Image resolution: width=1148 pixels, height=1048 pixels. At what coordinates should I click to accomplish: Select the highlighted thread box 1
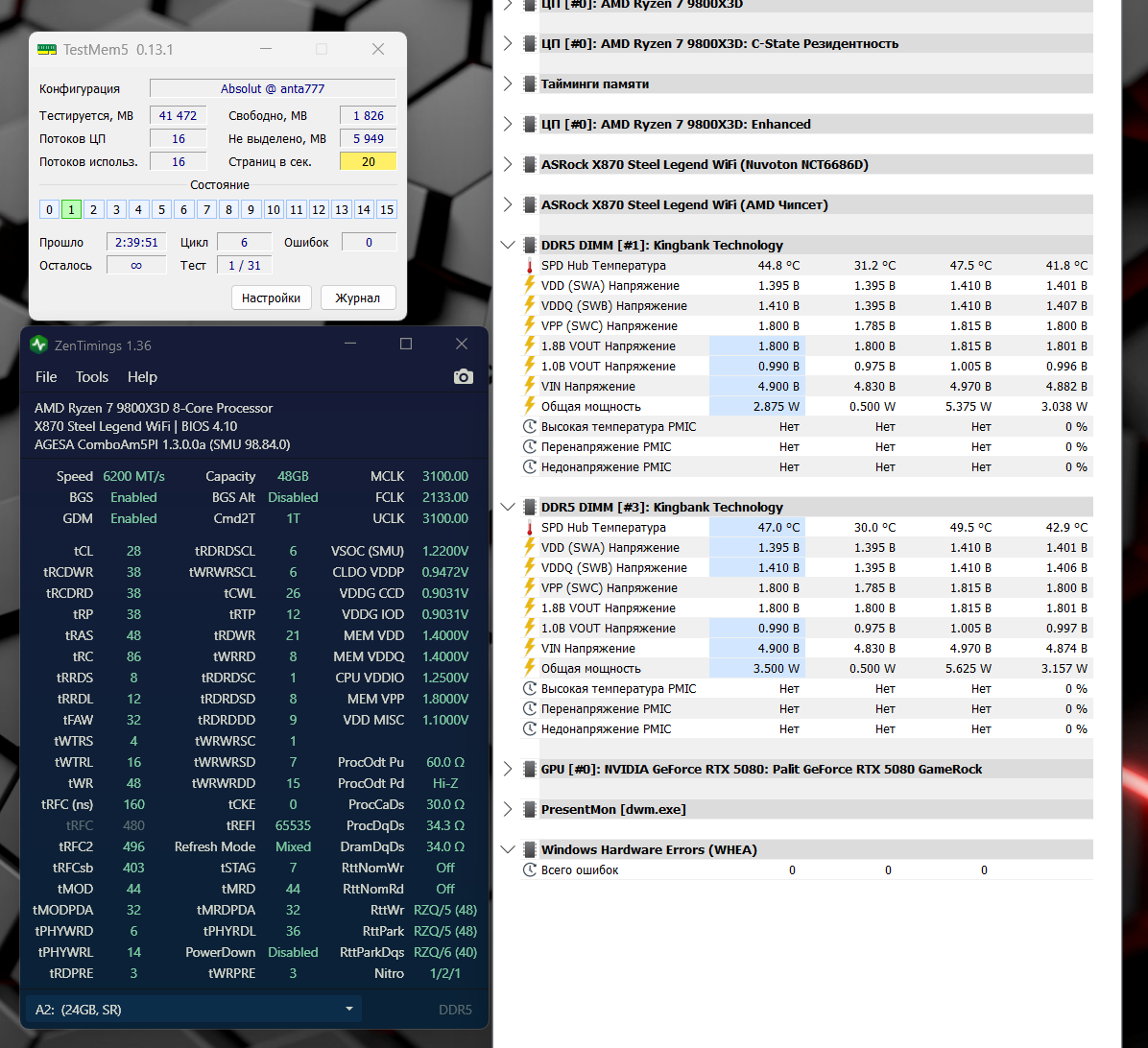[x=71, y=210]
